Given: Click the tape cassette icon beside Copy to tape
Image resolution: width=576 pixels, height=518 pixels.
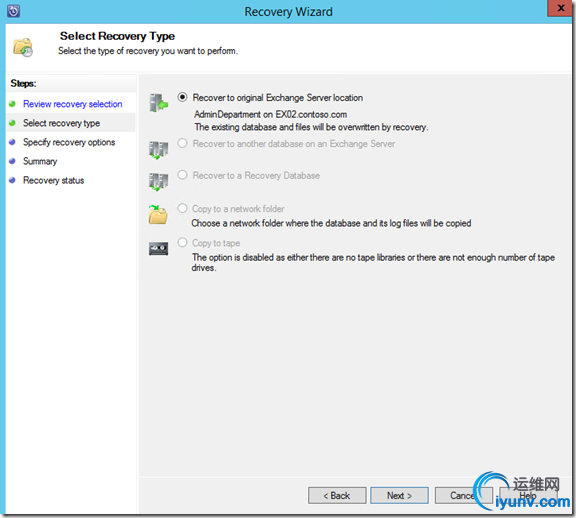Looking at the screenshot, I should click(159, 249).
